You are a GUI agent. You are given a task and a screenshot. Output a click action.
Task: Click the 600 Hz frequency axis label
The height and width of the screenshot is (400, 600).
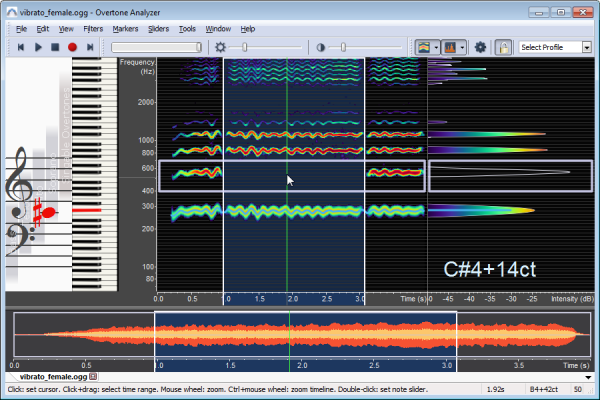coord(148,168)
